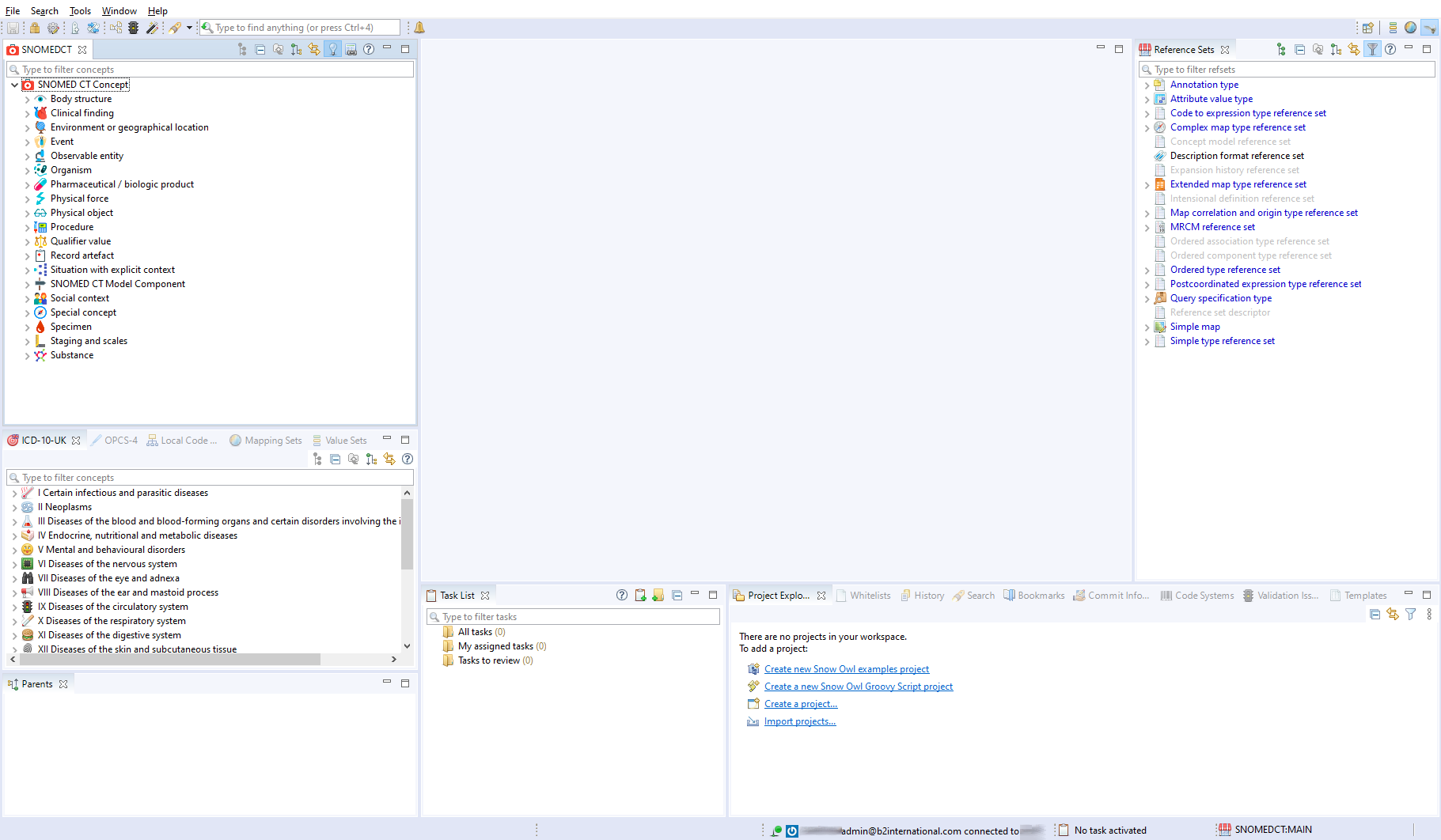Toggle the funnel filter in Reference Sets
The width and height of the screenshot is (1441, 840).
click(1373, 50)
